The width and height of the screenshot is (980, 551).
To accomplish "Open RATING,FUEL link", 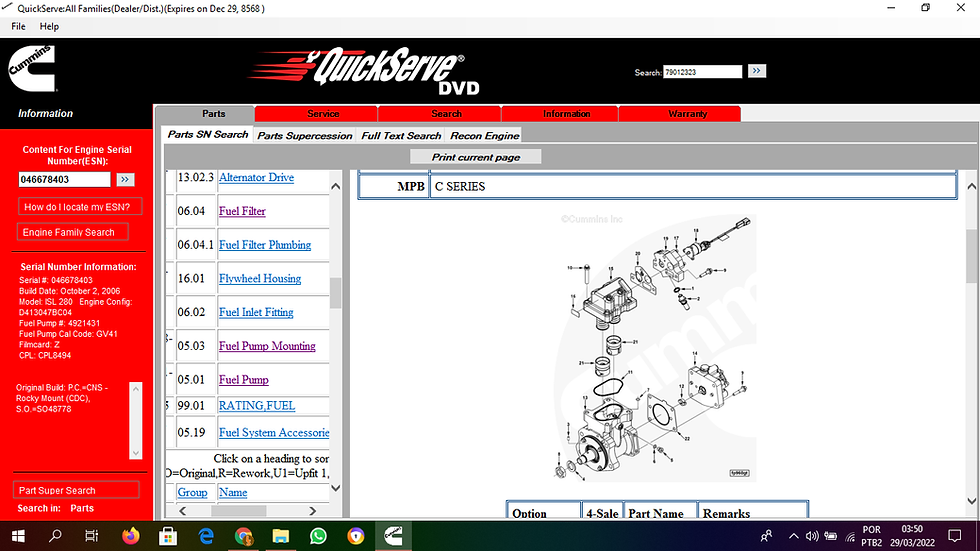I will (x=257, y=405).
